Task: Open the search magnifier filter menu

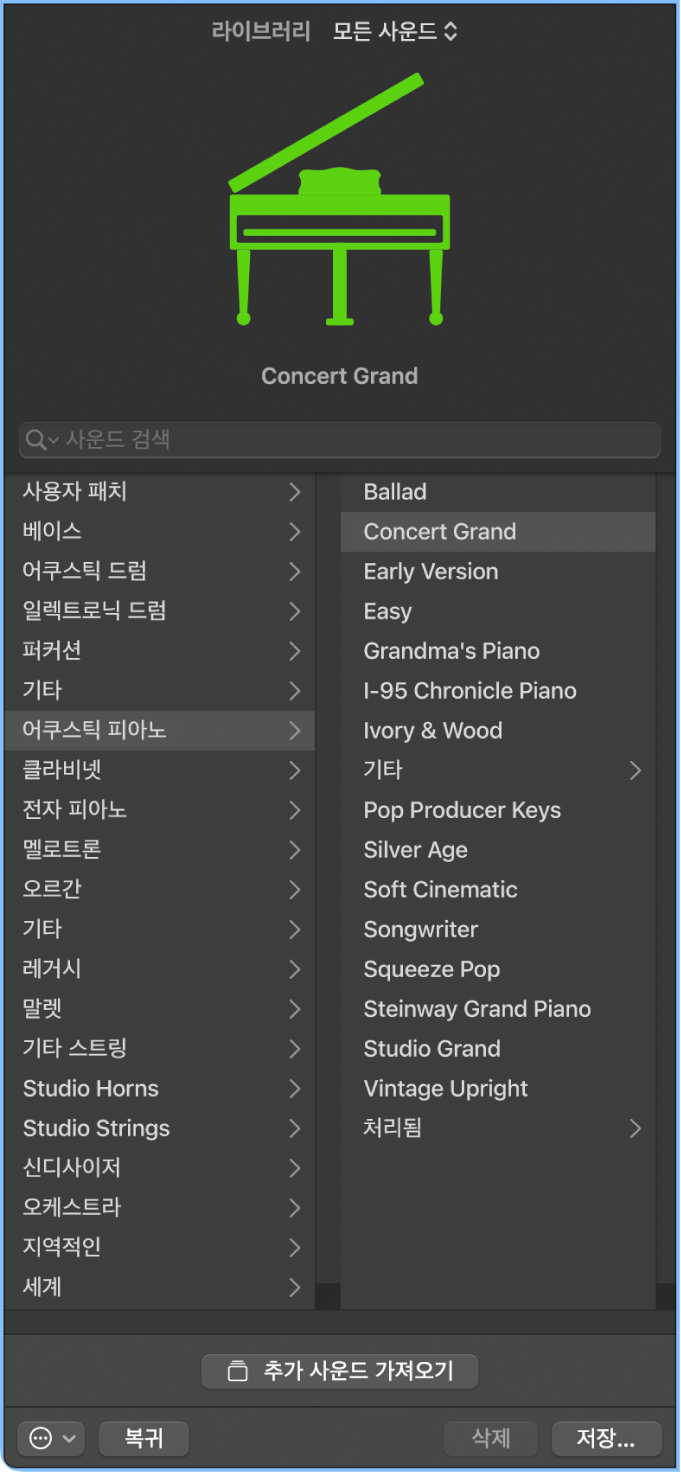Action: (42, 440)
